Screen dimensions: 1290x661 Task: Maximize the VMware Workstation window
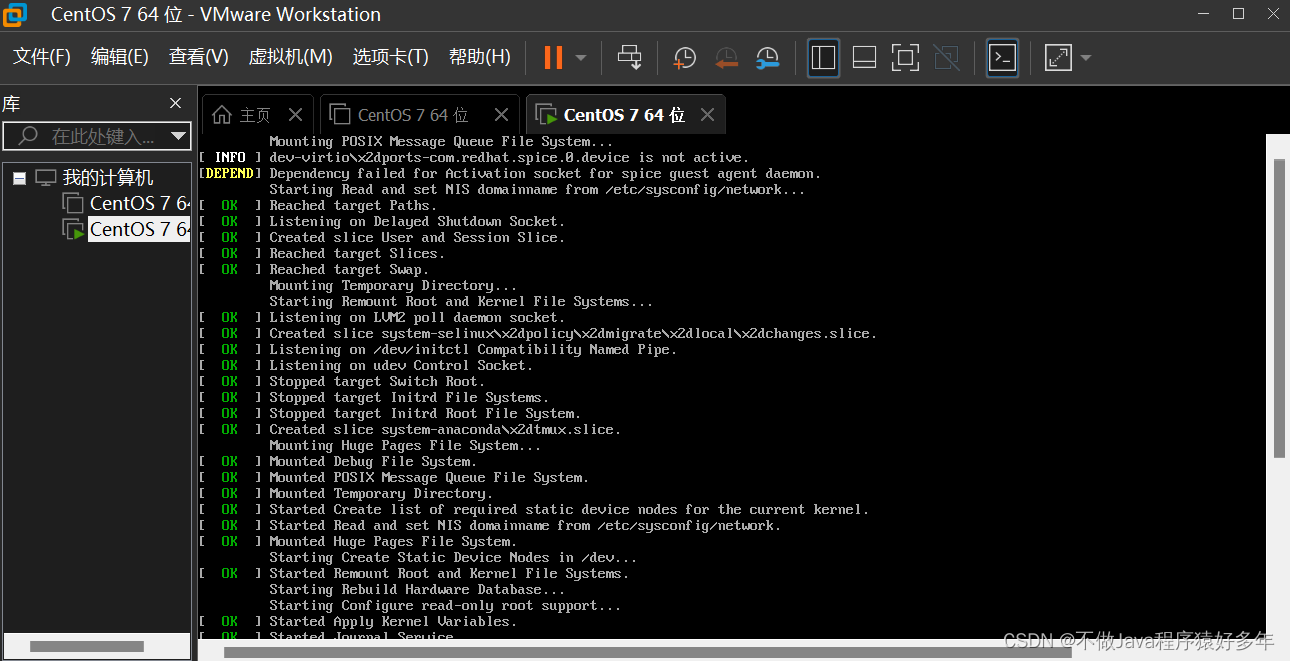(1238, 14)
